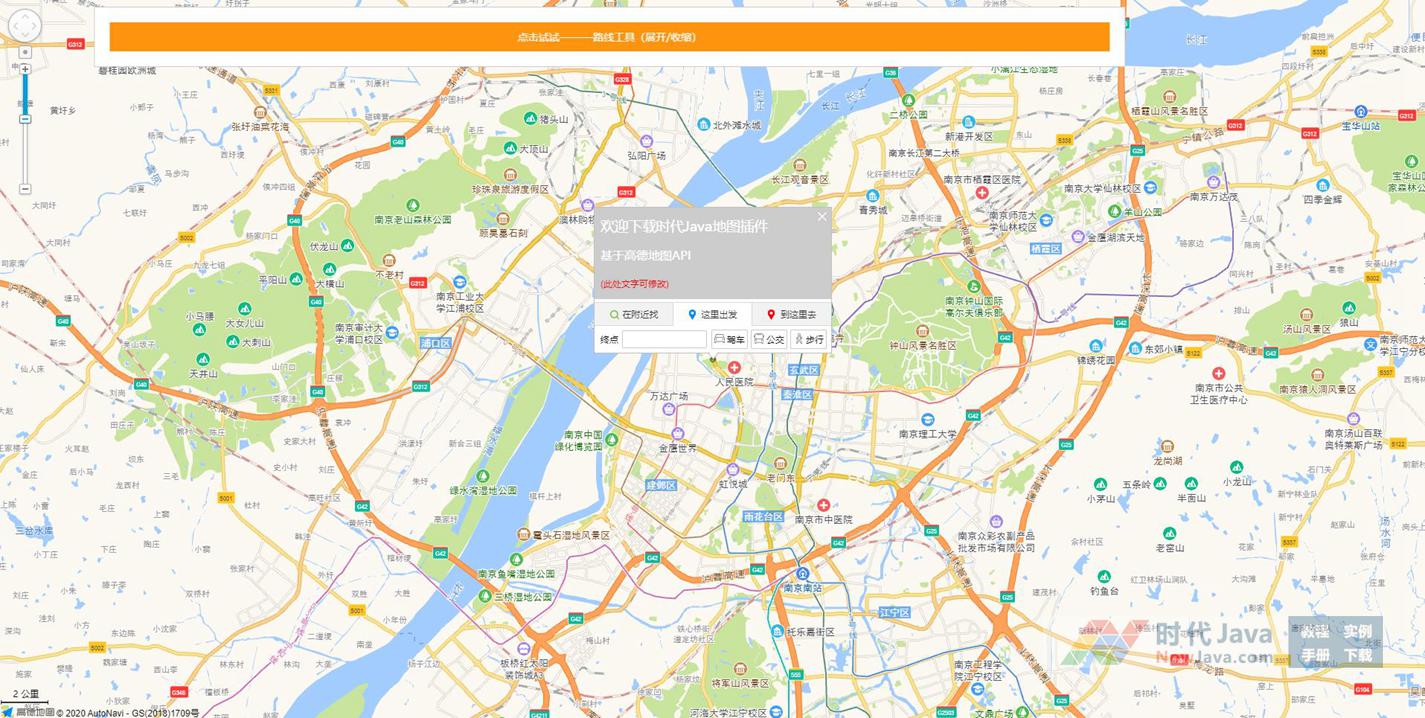Choose 步行 walking route button
1425x718 pixels.
(x=809, y=340)
